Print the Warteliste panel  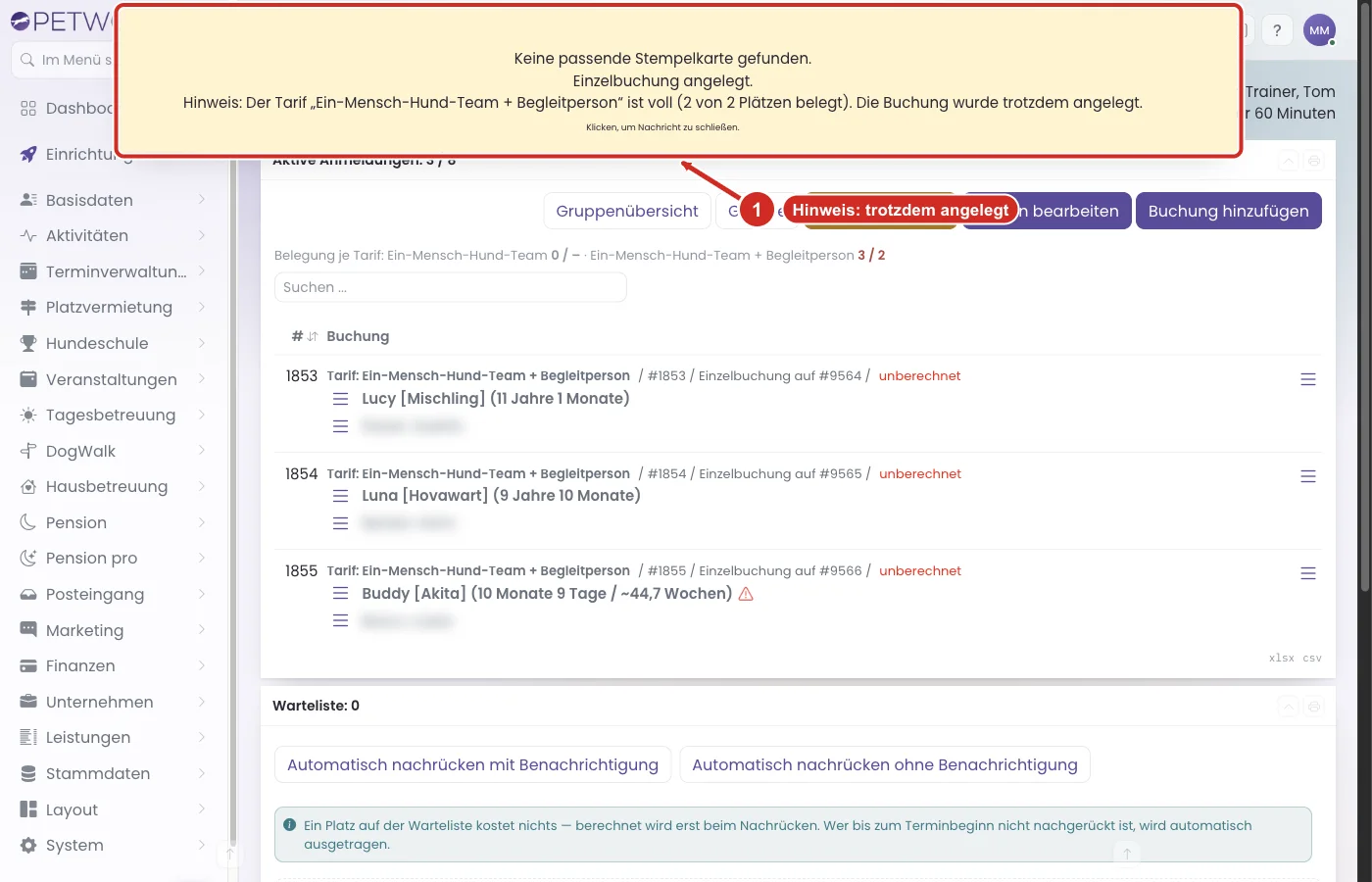(x=1314, y=706)
